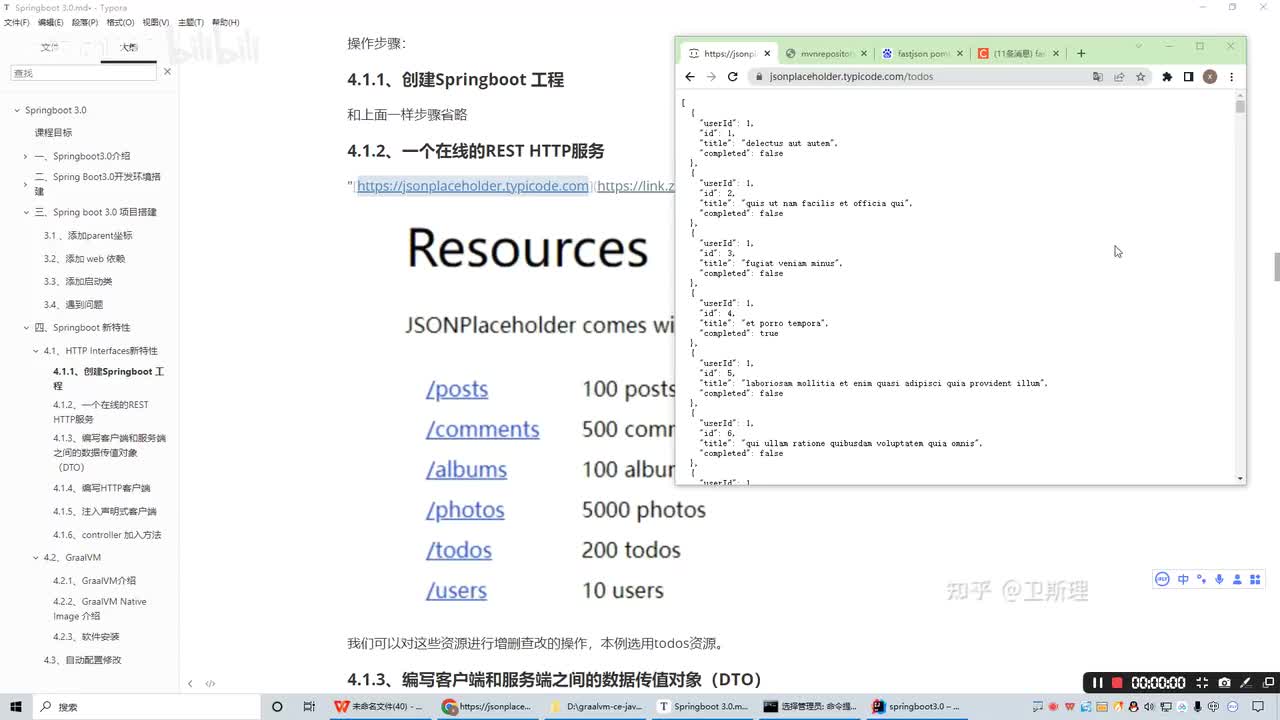Open the 主题(T) menu
The width and height of the screenshot is (1280, 720).
coord(191,22)
